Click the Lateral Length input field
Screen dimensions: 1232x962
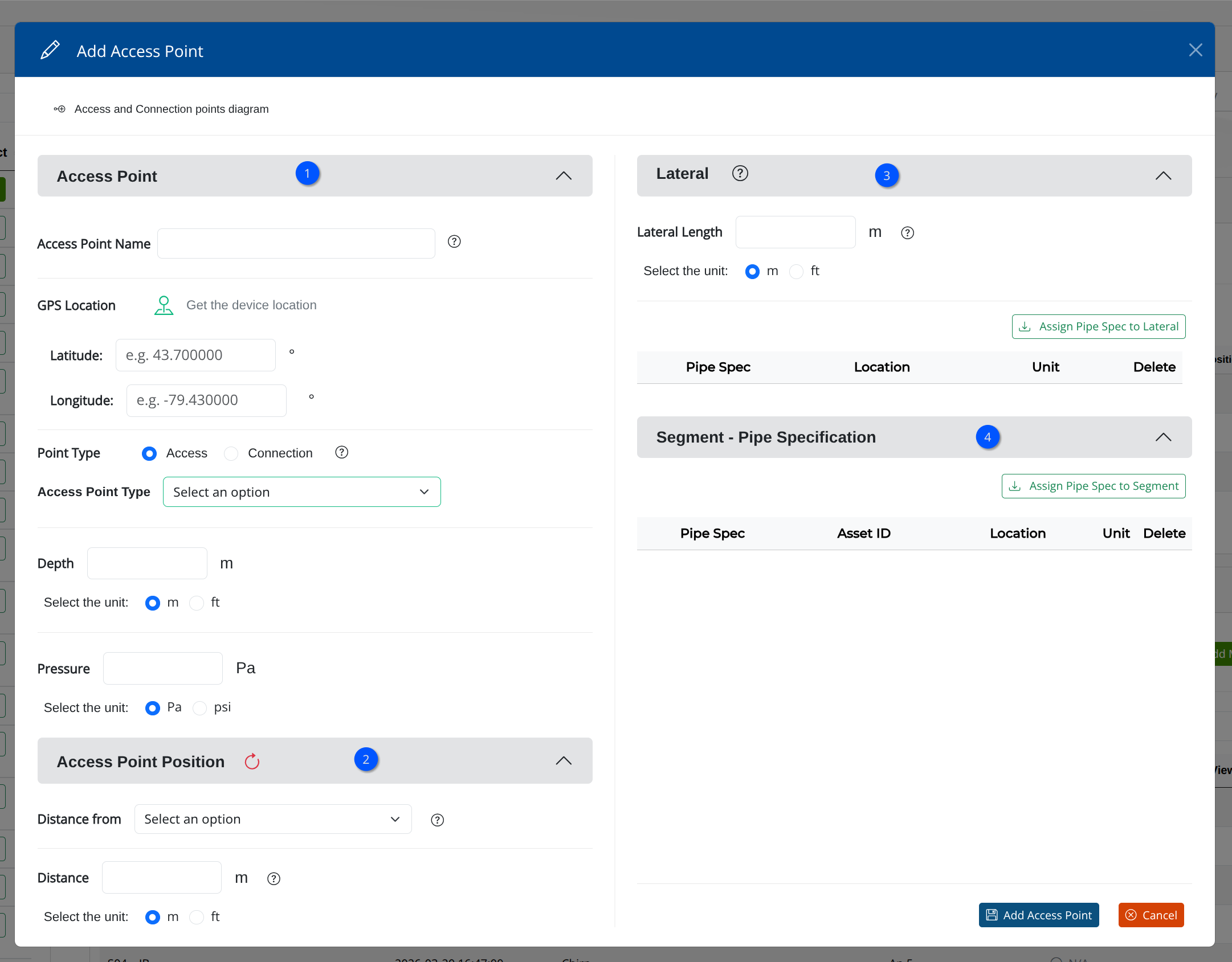[x=796, y=232]
